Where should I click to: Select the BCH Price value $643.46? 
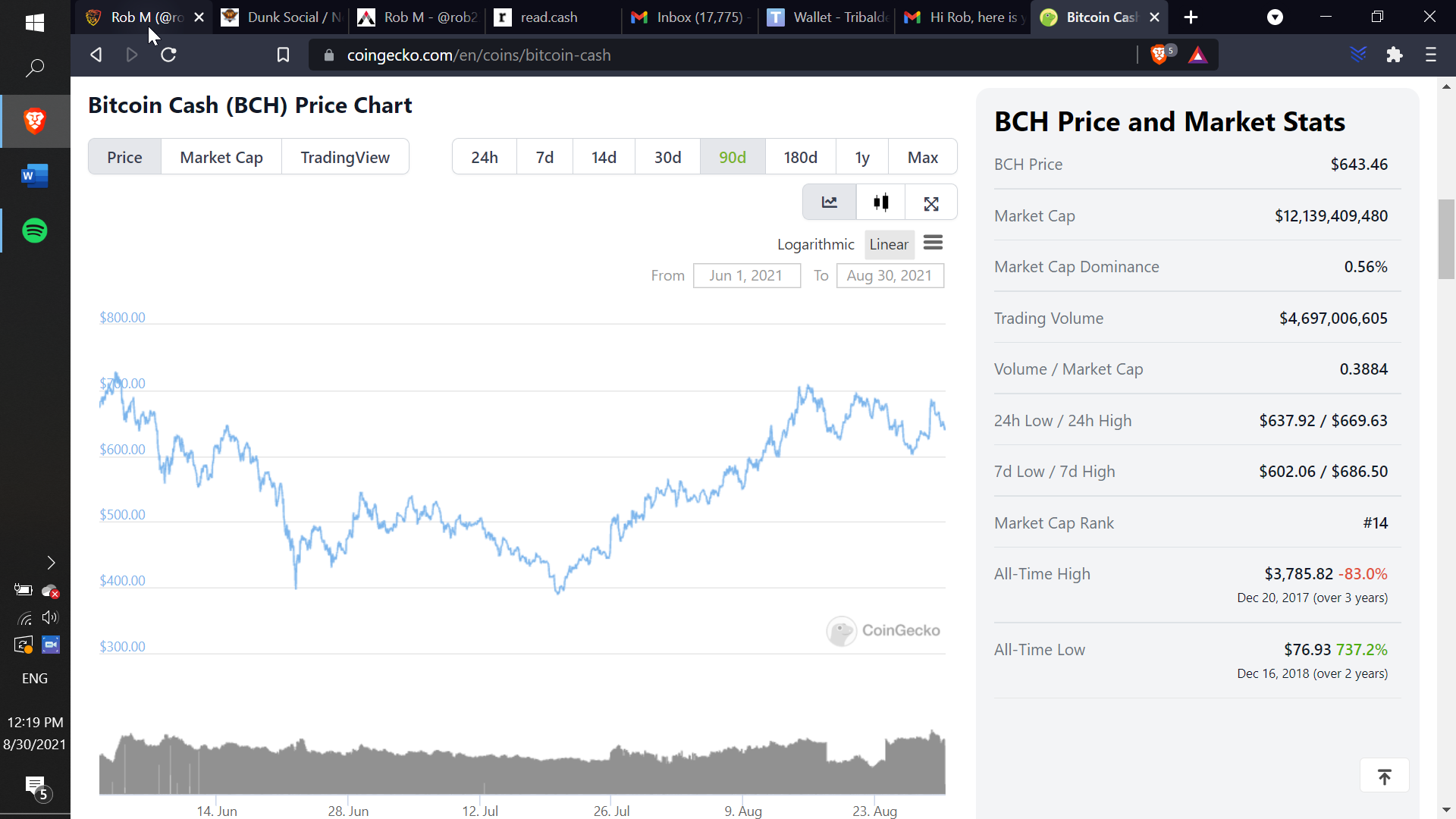pos(1359,165)
